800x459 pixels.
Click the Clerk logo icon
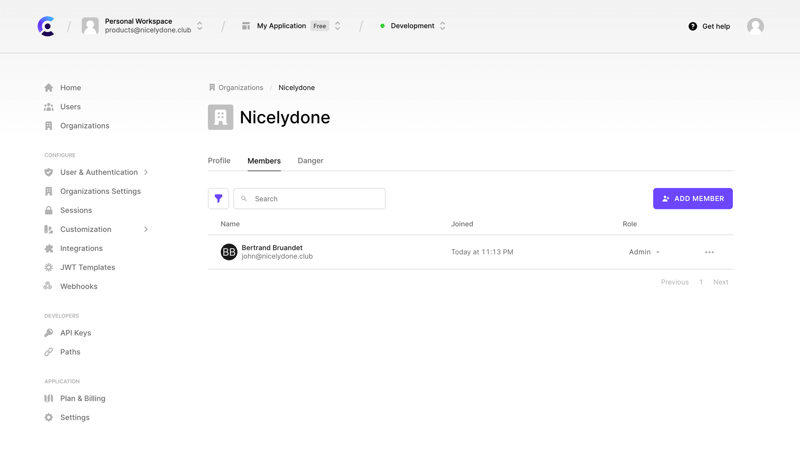point(46,26)
